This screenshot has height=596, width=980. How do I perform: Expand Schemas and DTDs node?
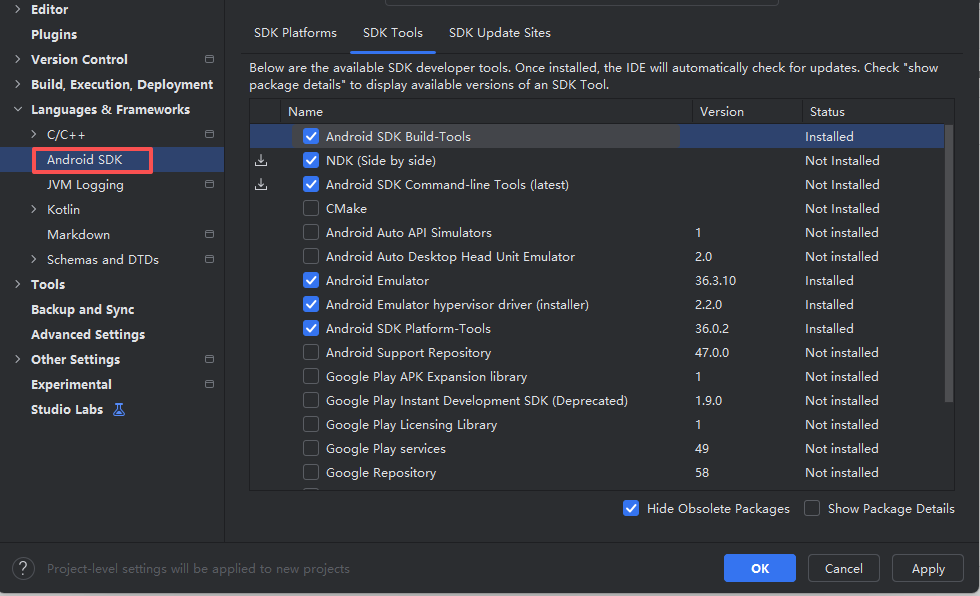(34, 259)
